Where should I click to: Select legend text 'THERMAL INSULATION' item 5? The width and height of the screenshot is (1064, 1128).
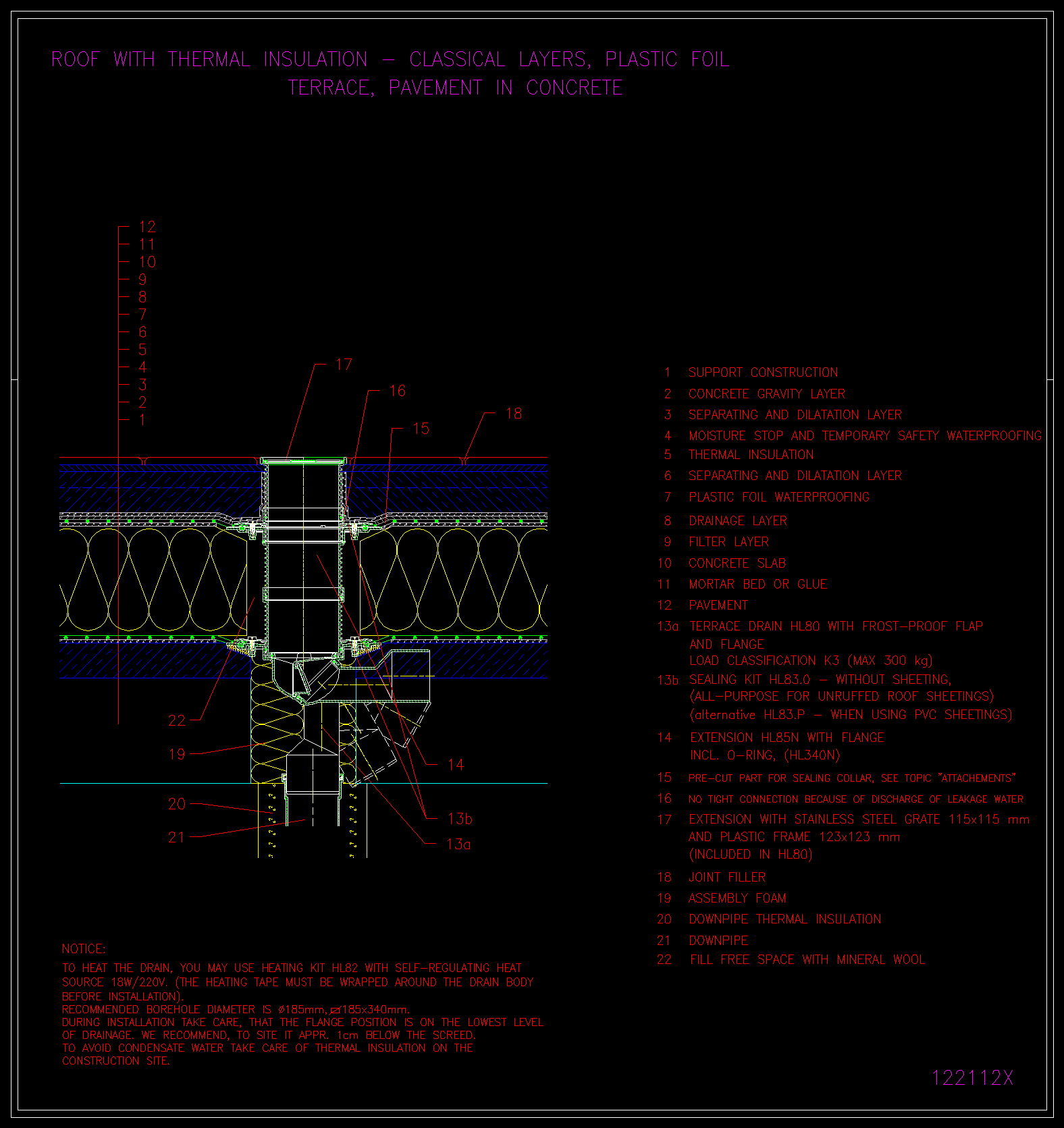click(x=751, y=454)
